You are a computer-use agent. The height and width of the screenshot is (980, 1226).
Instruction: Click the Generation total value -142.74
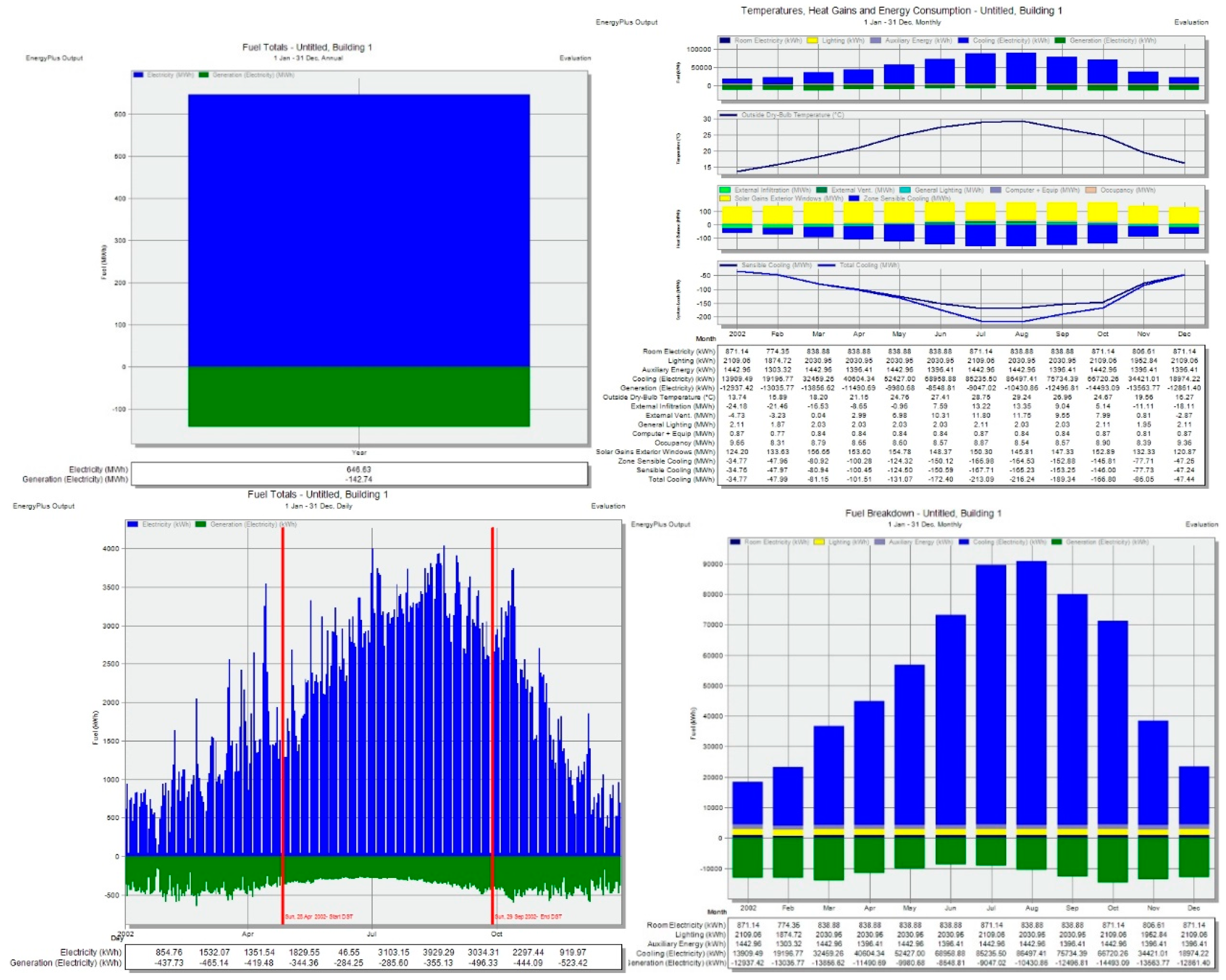point(359,479)
